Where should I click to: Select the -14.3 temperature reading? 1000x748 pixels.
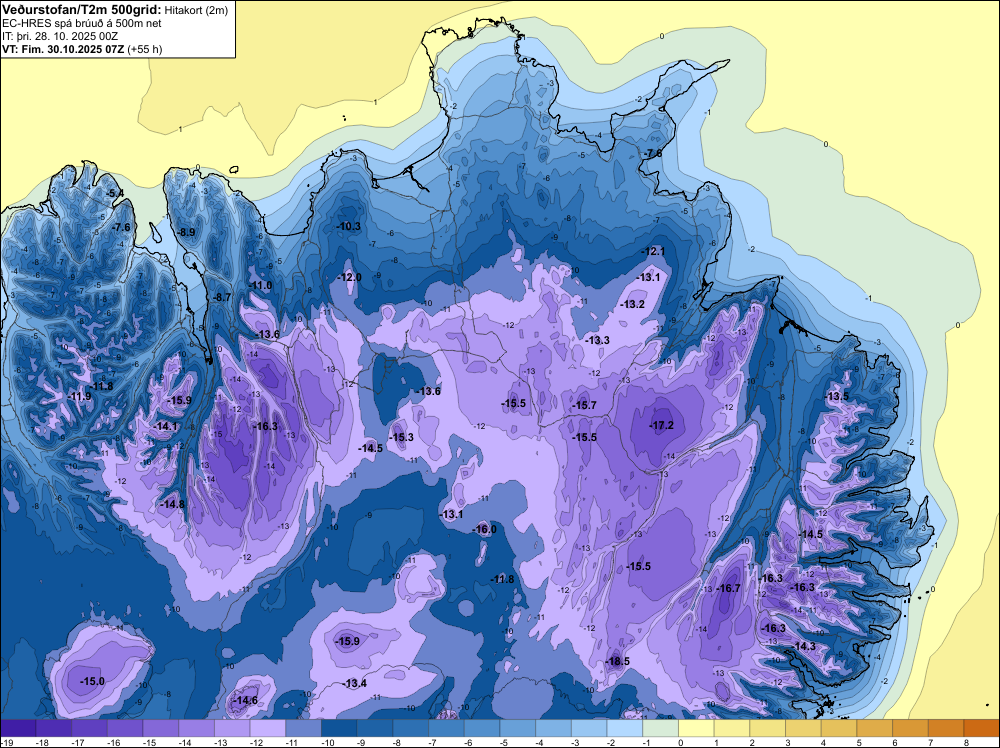804,646
